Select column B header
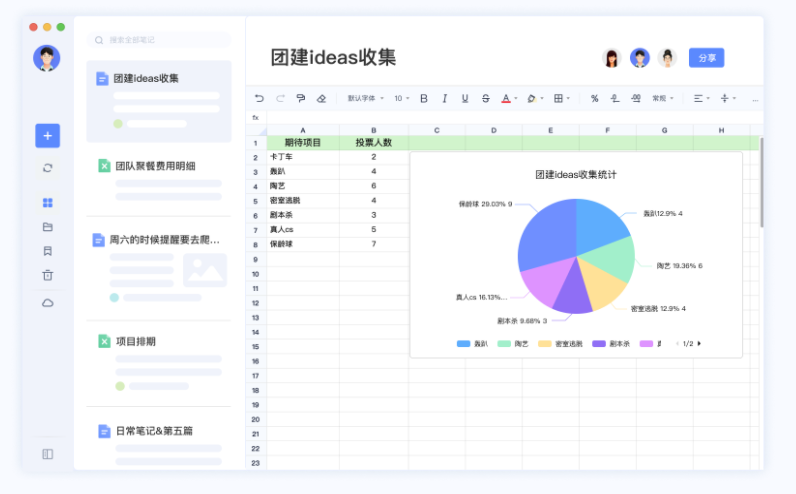This screenshot has height=494, width=796. pos(374,130)
